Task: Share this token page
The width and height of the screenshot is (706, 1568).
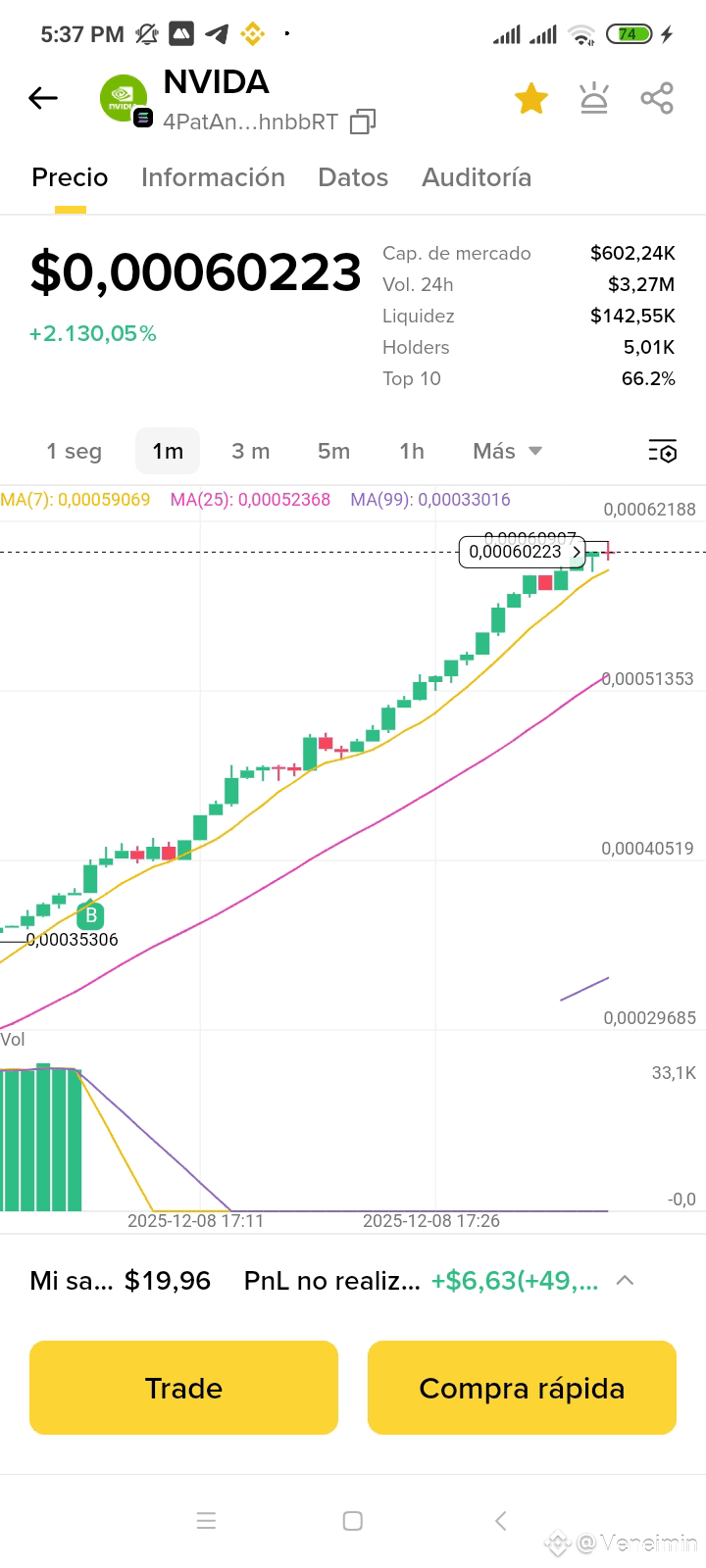Action: 657,98
